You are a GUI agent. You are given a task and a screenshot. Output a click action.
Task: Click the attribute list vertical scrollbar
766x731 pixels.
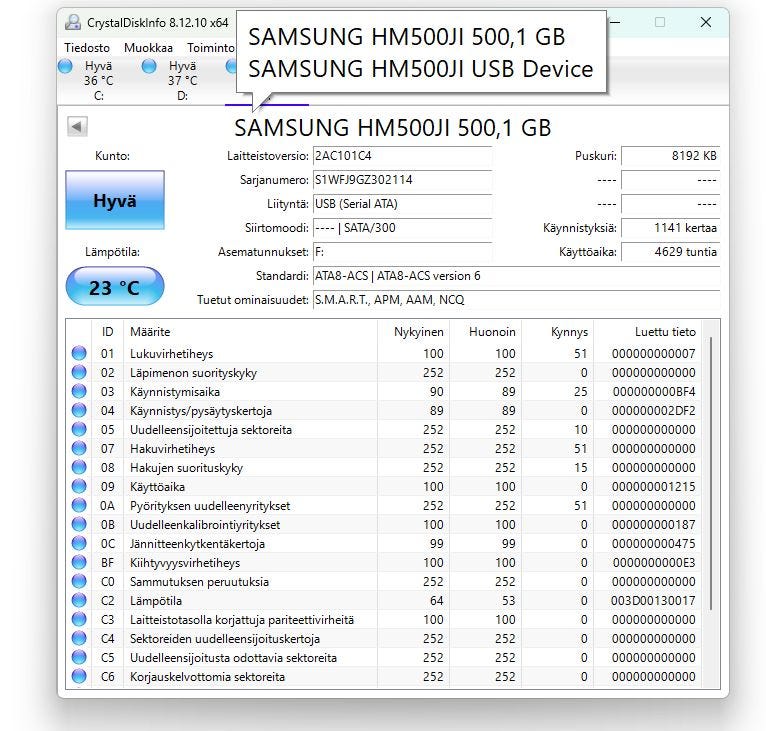coord(711,473)
